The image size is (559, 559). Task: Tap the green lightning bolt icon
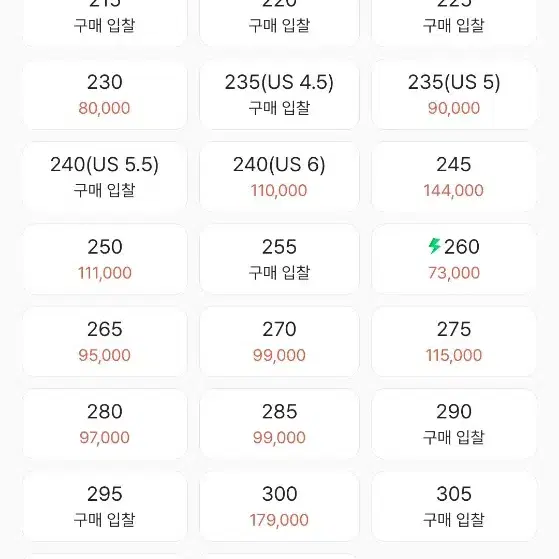point(434,246)
